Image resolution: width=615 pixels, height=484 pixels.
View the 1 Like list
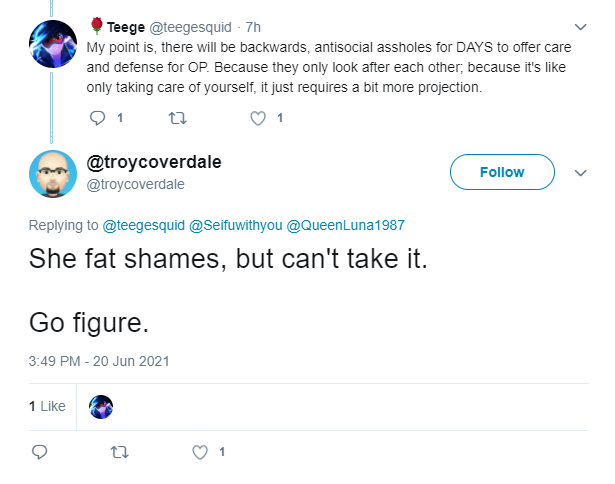(x=47, y=406)
